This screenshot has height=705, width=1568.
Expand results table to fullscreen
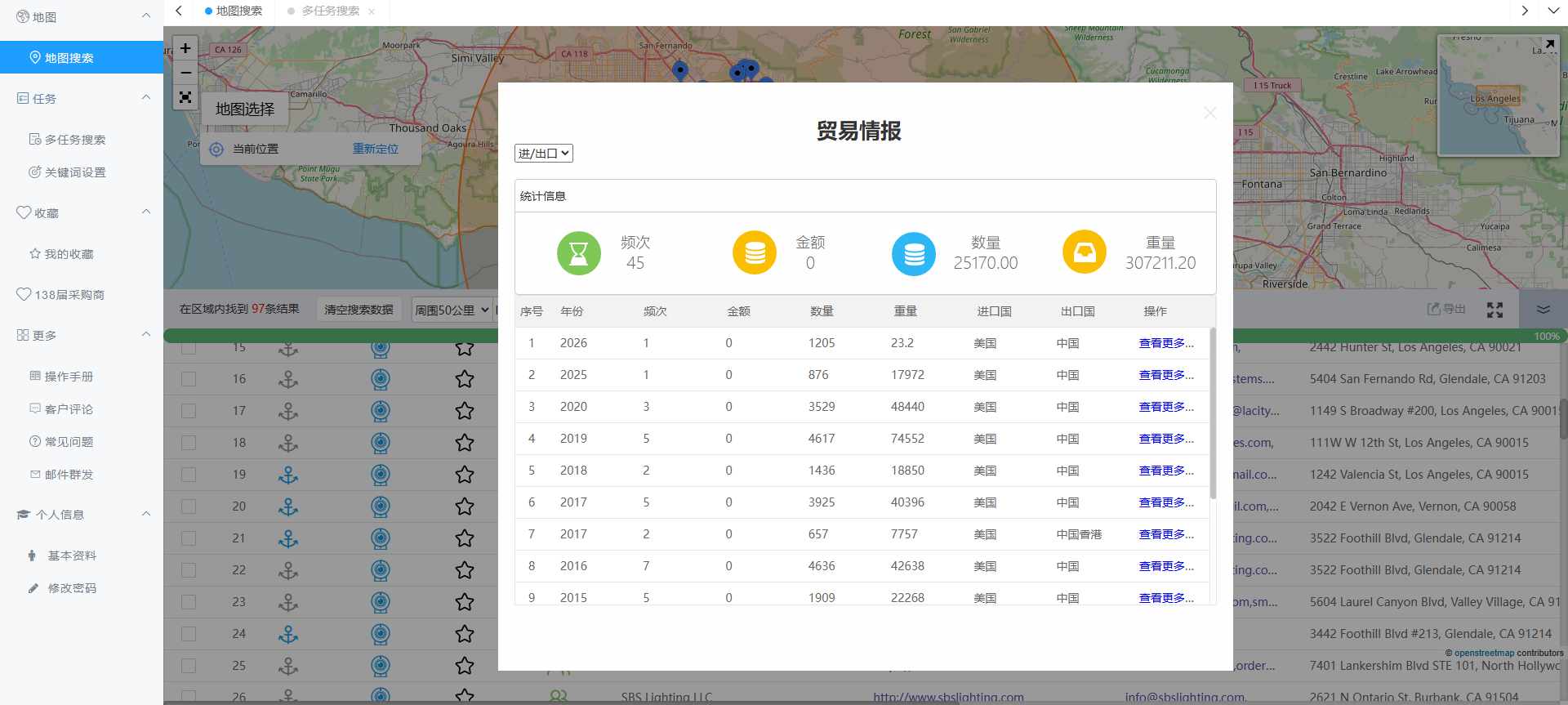(1494, 310)
